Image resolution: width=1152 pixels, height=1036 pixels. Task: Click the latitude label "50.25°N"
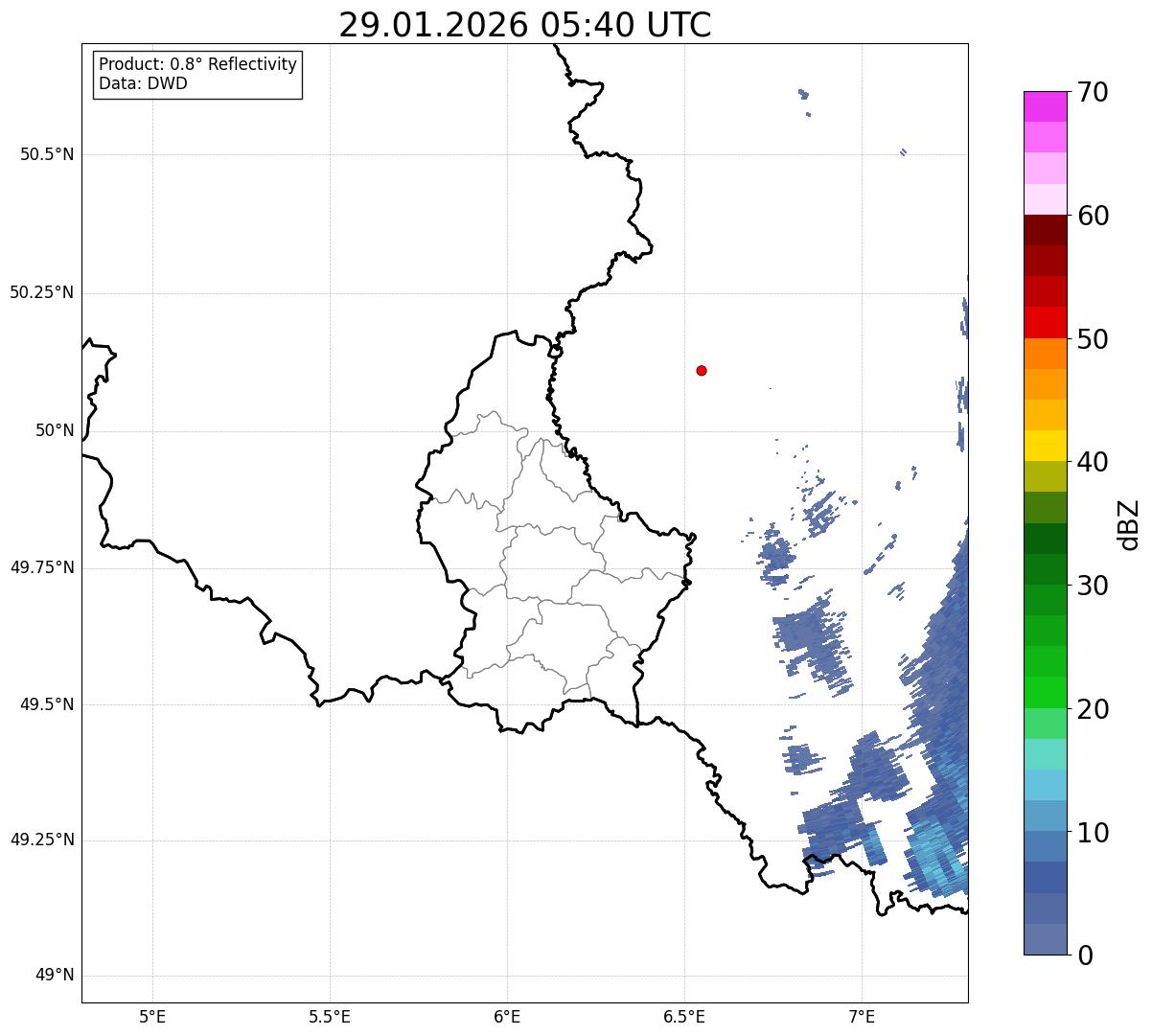[x=41, y=292]
